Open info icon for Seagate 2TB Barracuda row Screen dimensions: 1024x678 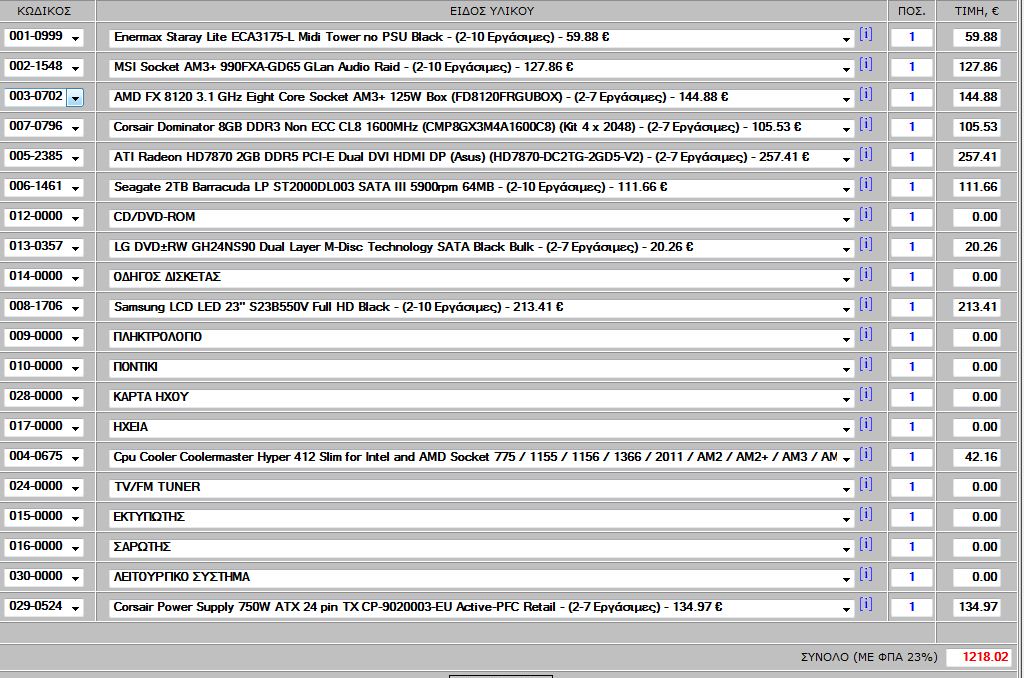865,184
